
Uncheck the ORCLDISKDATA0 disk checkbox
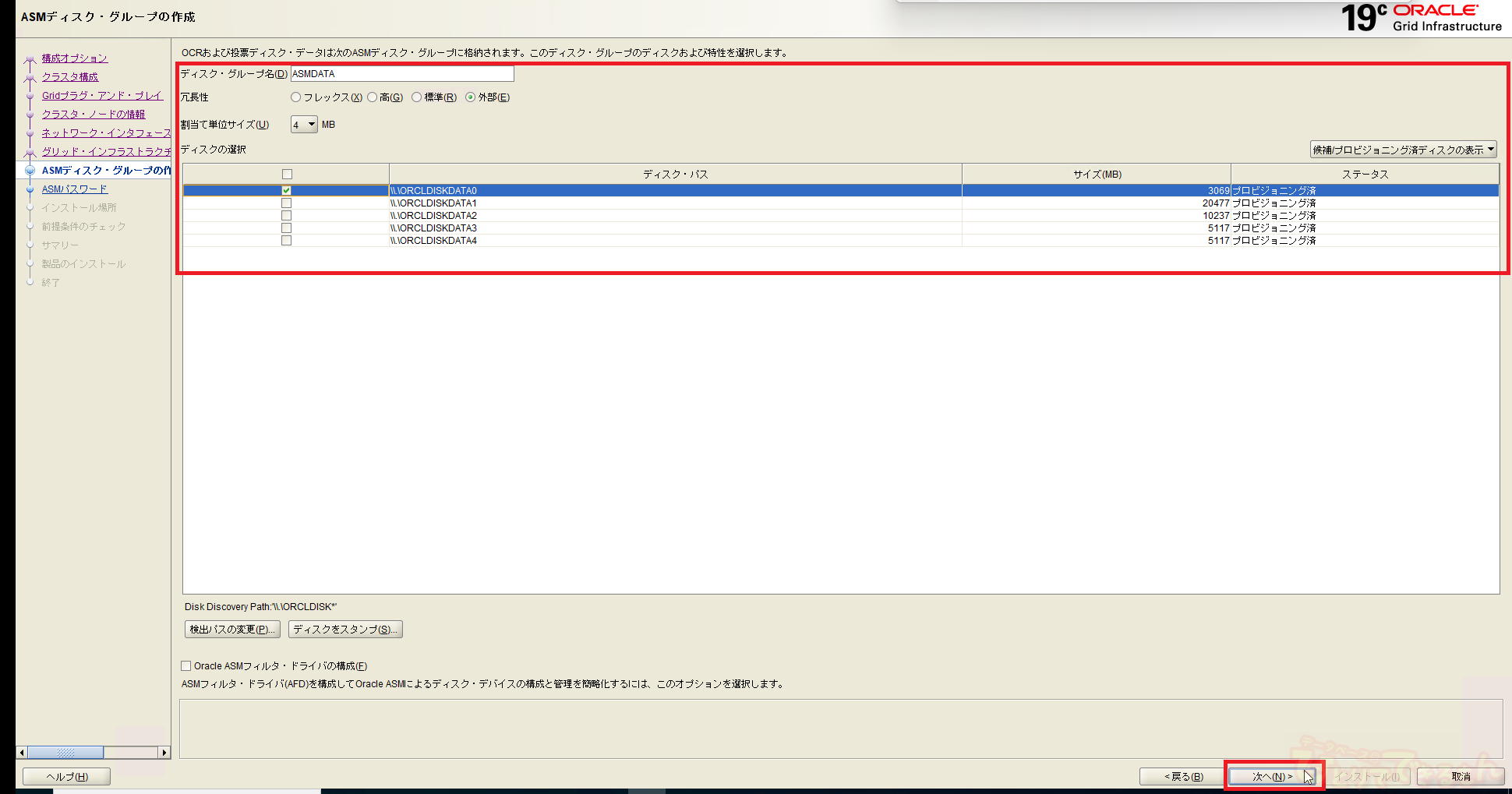click(287, 191)
